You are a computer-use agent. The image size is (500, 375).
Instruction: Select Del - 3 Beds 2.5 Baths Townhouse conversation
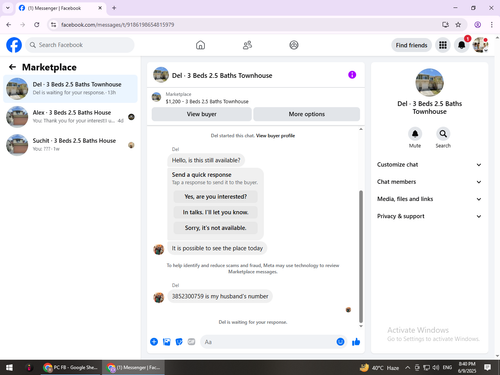tap(70, 89)
